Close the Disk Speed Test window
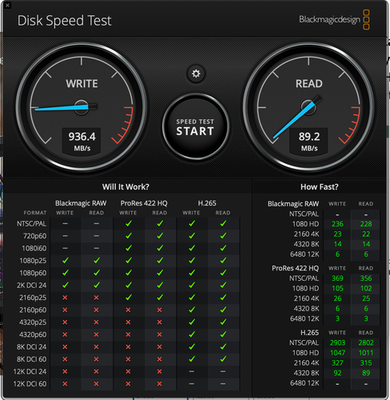 (8, 5)
